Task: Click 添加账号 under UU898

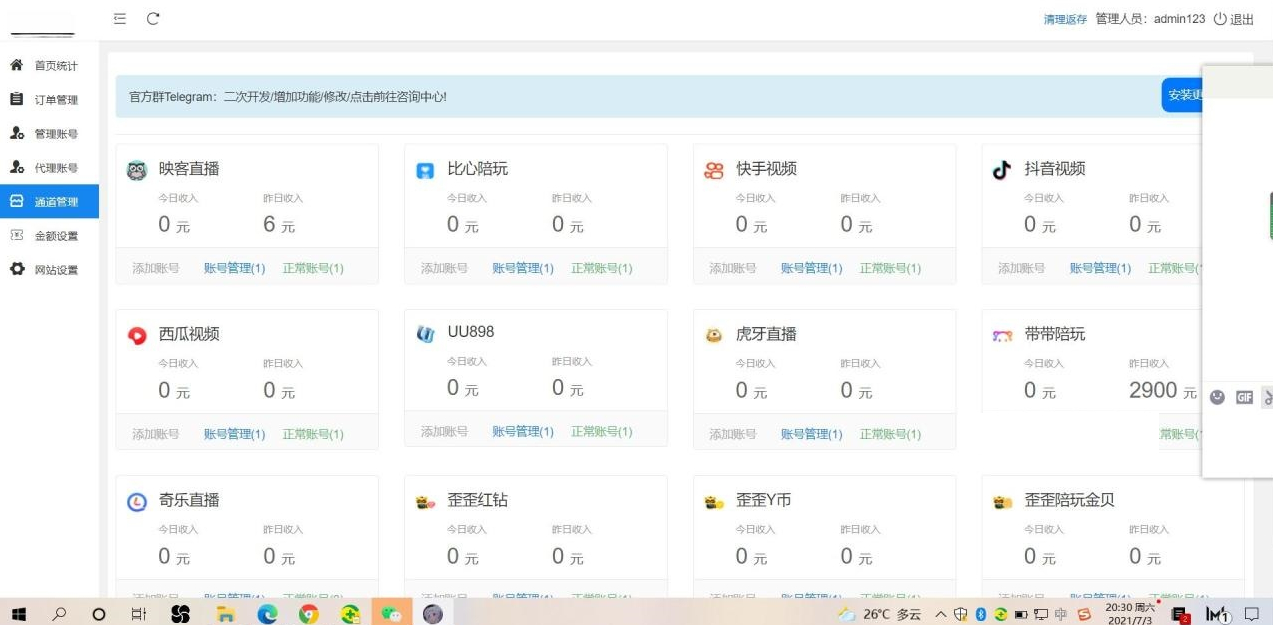Action: click(445, 431)
